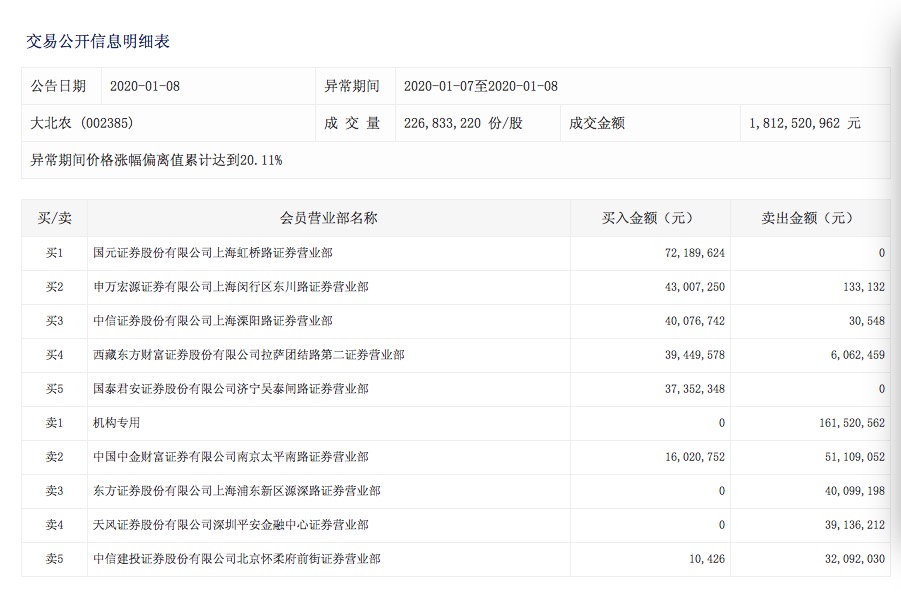Viewport: 901px width, 593px height.
Task: Click the 涨幅偏离值累计达到20.11% notice text
Action: coord(157,160)
